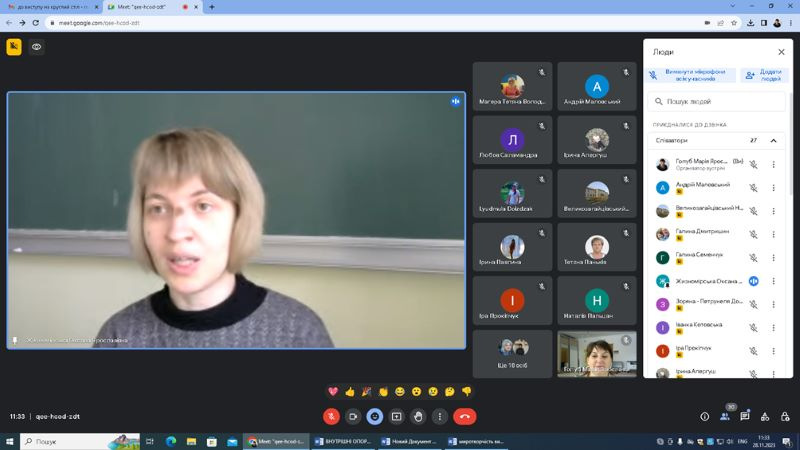800x450 pixels.
Task: Toggle the People panel icon
Action: pos(724,416)
